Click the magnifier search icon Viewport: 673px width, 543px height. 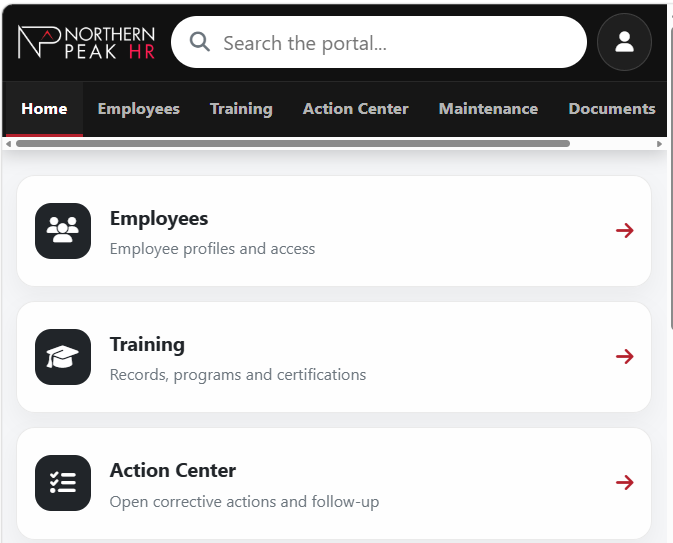pos(200,42)
